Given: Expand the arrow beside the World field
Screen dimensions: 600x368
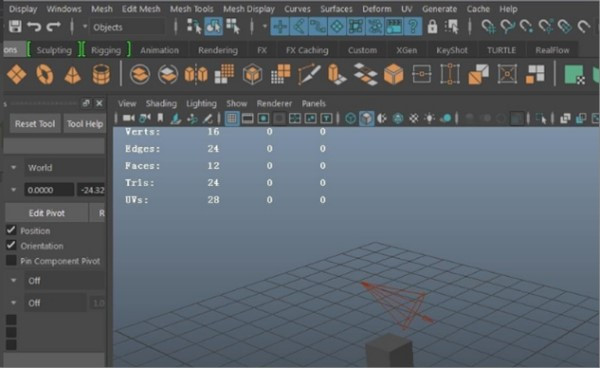Looking at the screenshot, I should (x=13, y=167).
